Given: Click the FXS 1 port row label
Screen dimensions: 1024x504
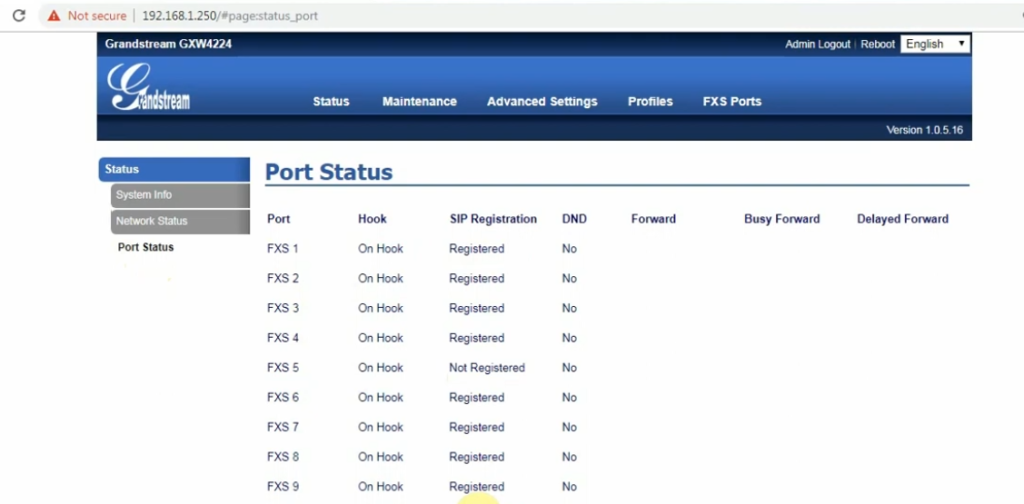Looking at the screenshot, I should [283, 249].
